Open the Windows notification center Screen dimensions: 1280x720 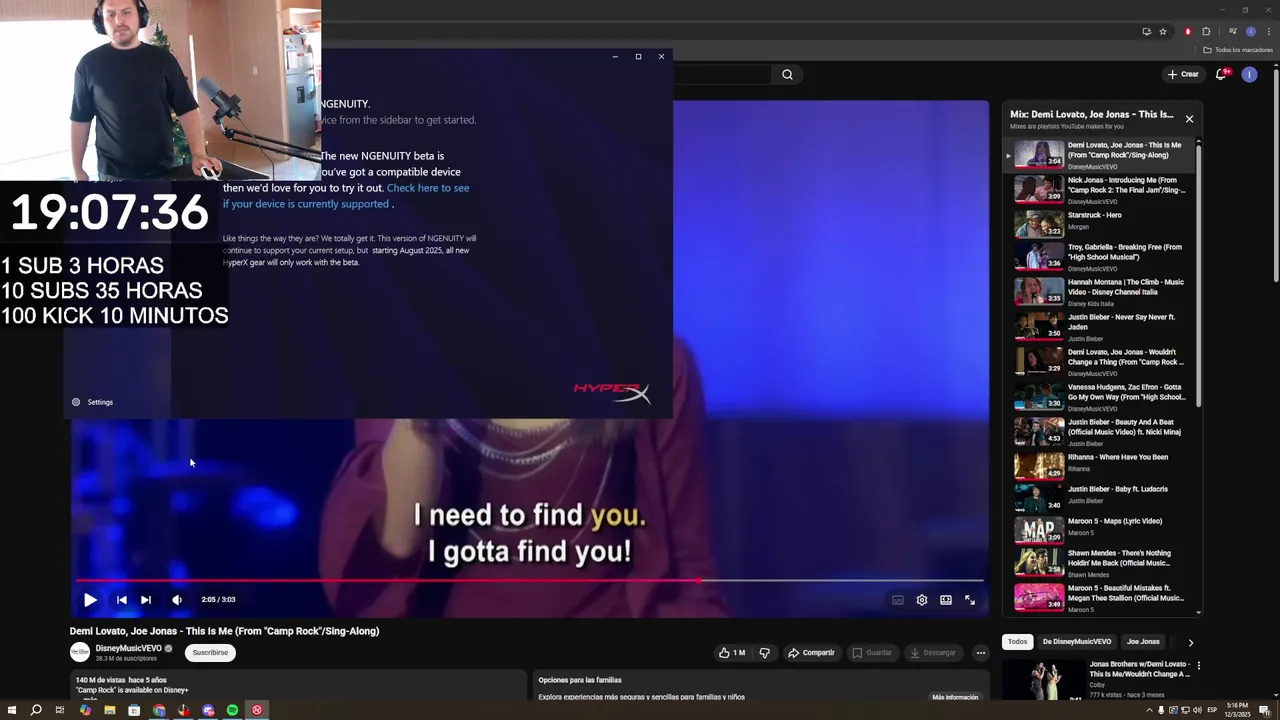coord(1264,710)
